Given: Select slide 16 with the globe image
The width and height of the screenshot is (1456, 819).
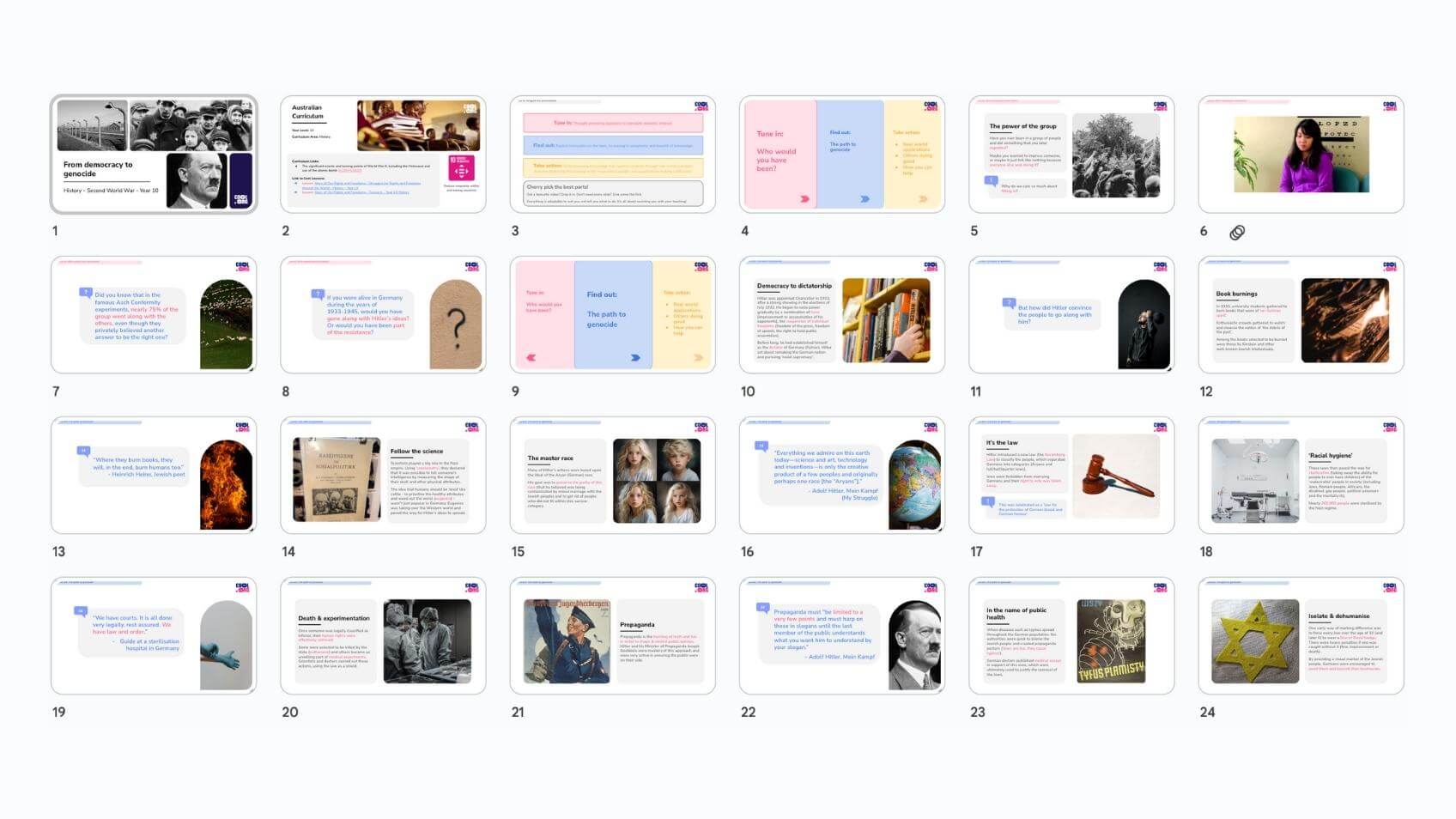Looking at the screenshot, I should (x=841, y=476).
